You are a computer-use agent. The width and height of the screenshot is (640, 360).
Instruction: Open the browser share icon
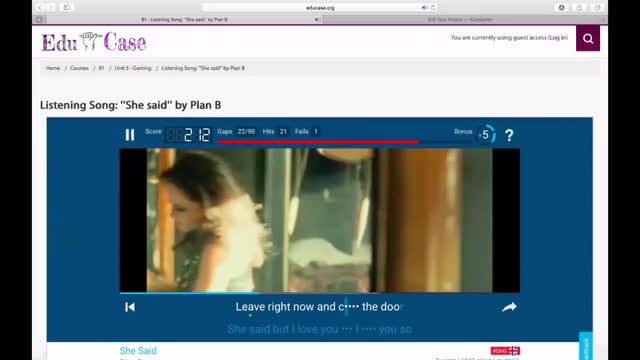(x=579, y=7)
